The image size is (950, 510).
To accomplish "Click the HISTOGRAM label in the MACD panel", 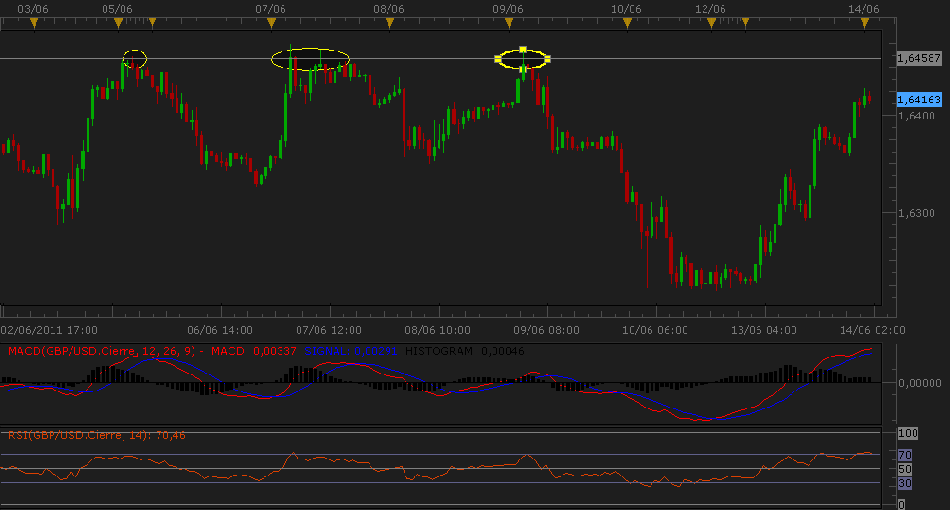I will [x=441, y=351].
